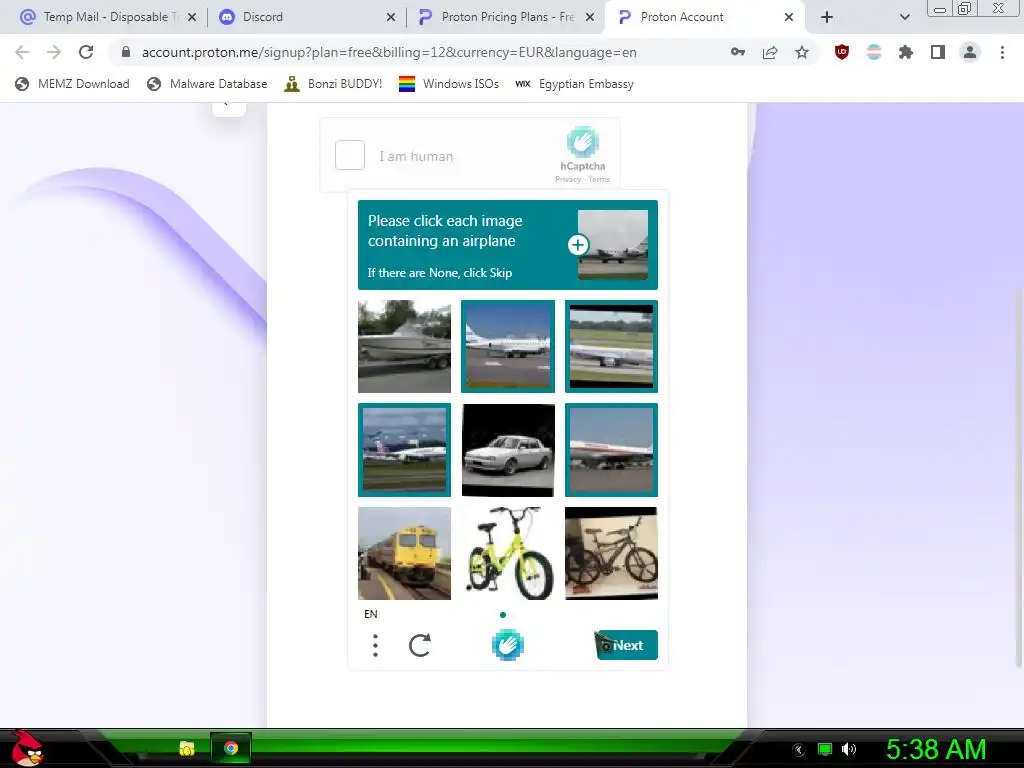1024x768 pixels.
Task: Open a new browser tab
Action: [x=827, y=18]
